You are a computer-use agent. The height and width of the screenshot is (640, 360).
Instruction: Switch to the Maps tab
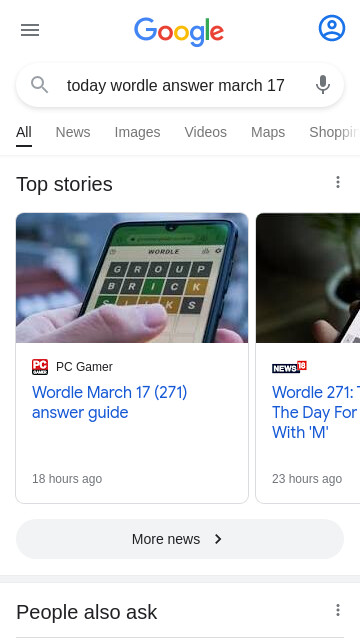tap(268, 132)
